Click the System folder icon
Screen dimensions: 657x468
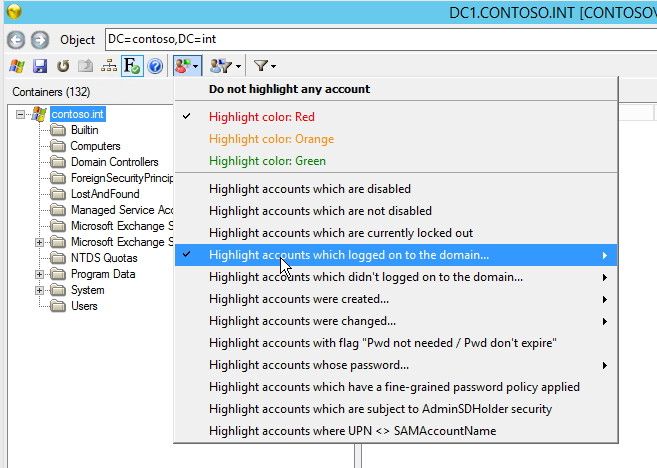pyautogui.click(x=58, y=290)
